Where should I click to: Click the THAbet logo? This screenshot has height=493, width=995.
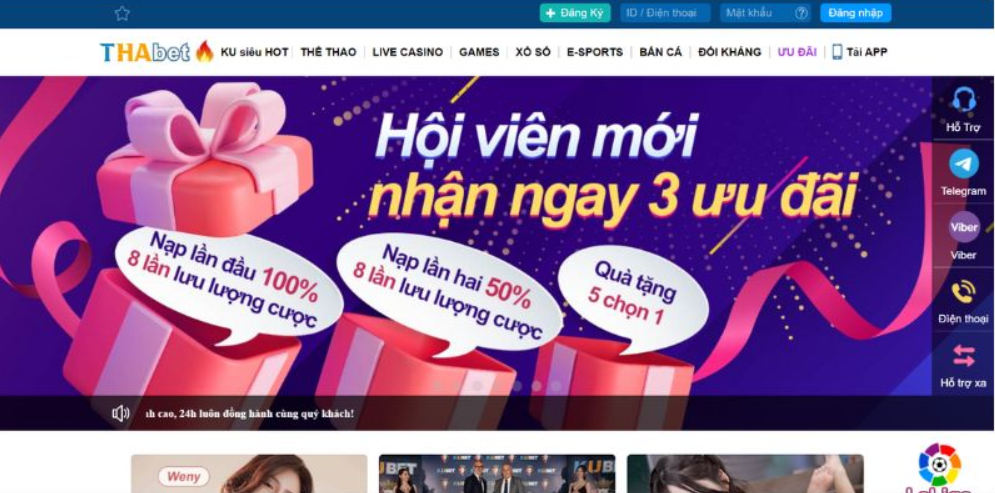click(145, 52)
